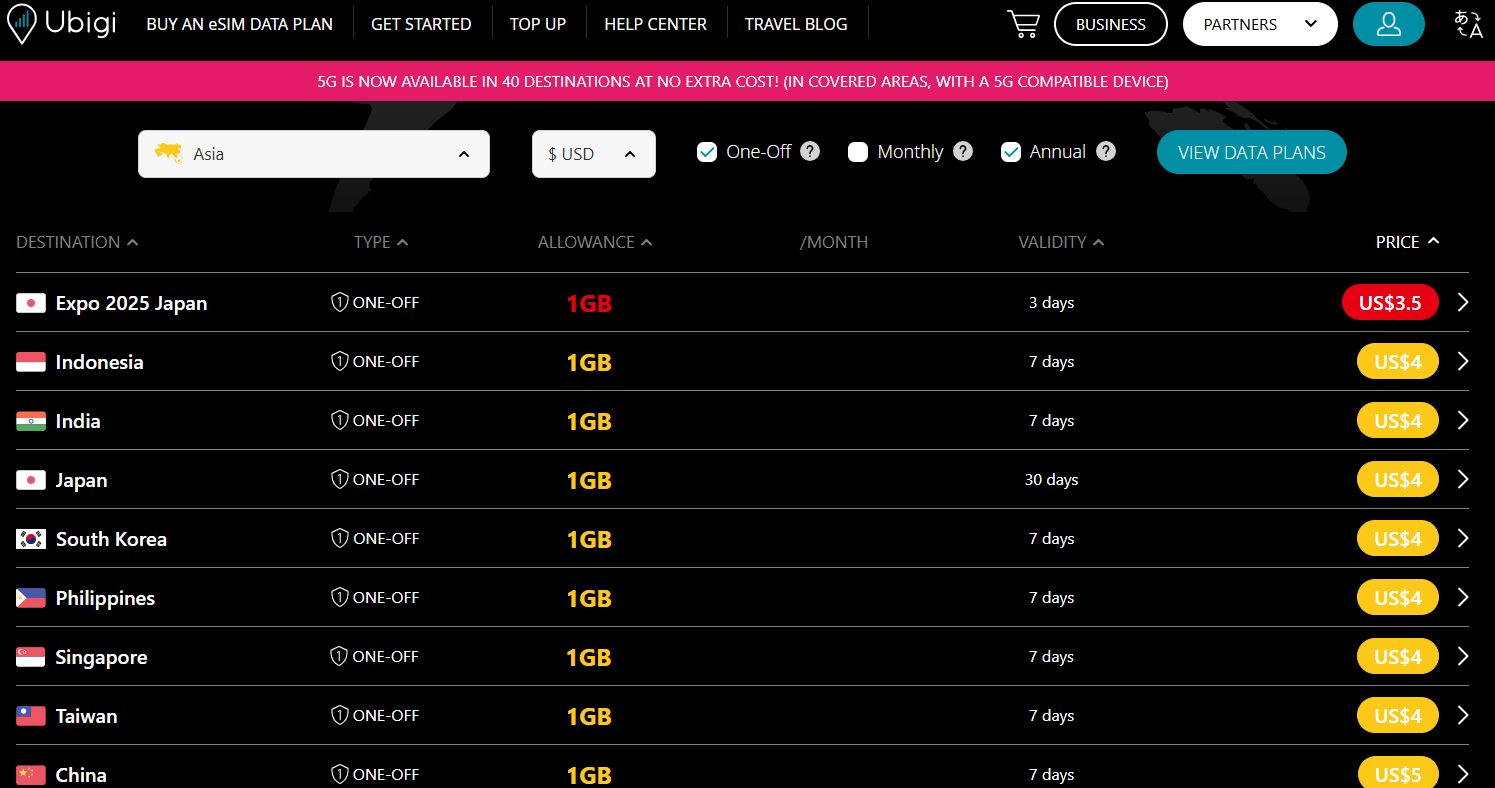The image size is (1495, 788).
Task: Go to Top Up page
Action: [538, 24]
